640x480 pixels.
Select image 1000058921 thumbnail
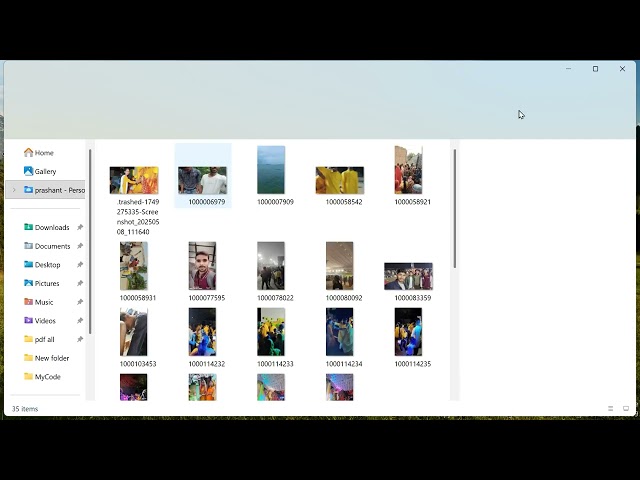click(408, 170)
